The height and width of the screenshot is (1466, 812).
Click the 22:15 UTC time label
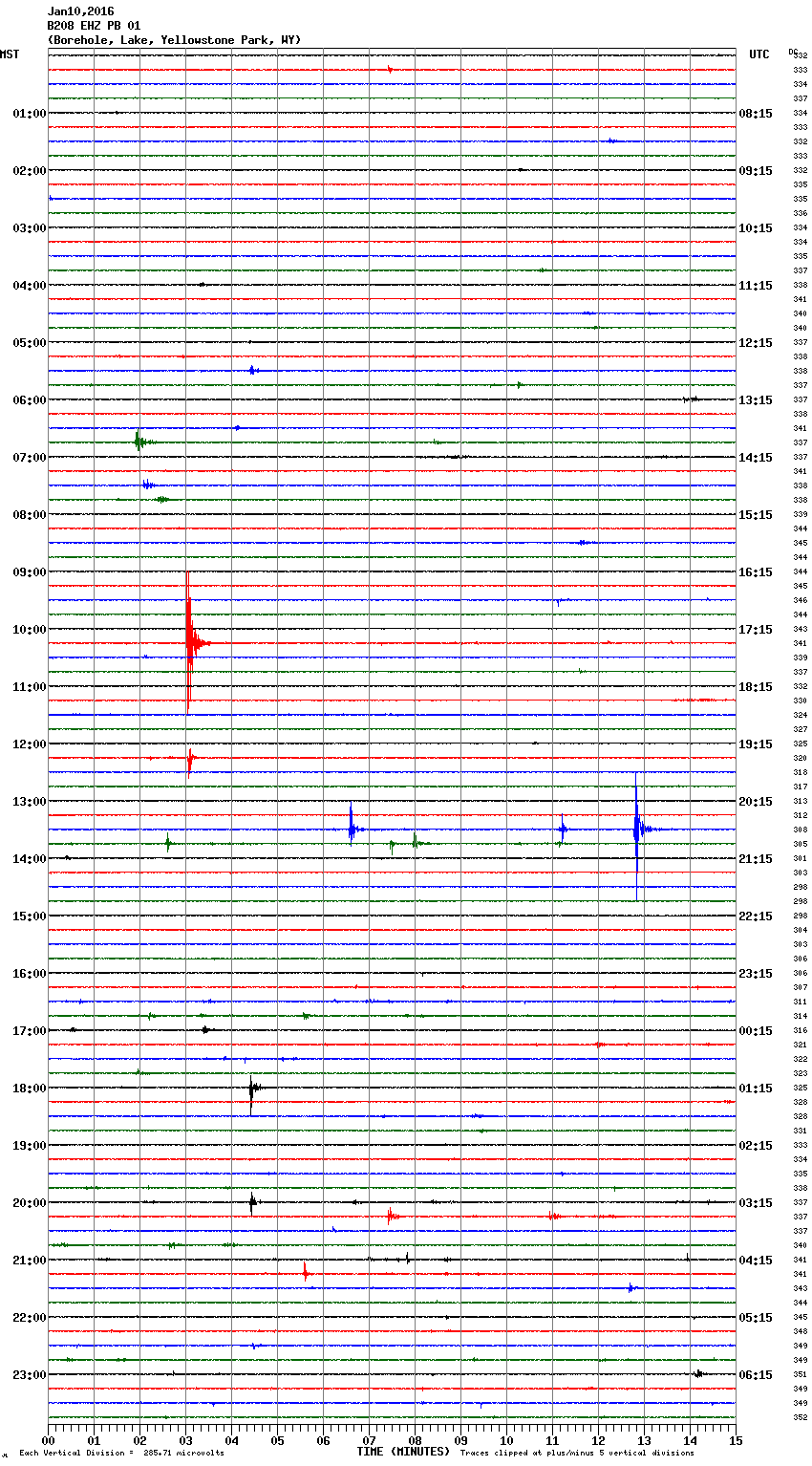pyautogui.click(x=756, y=916)
